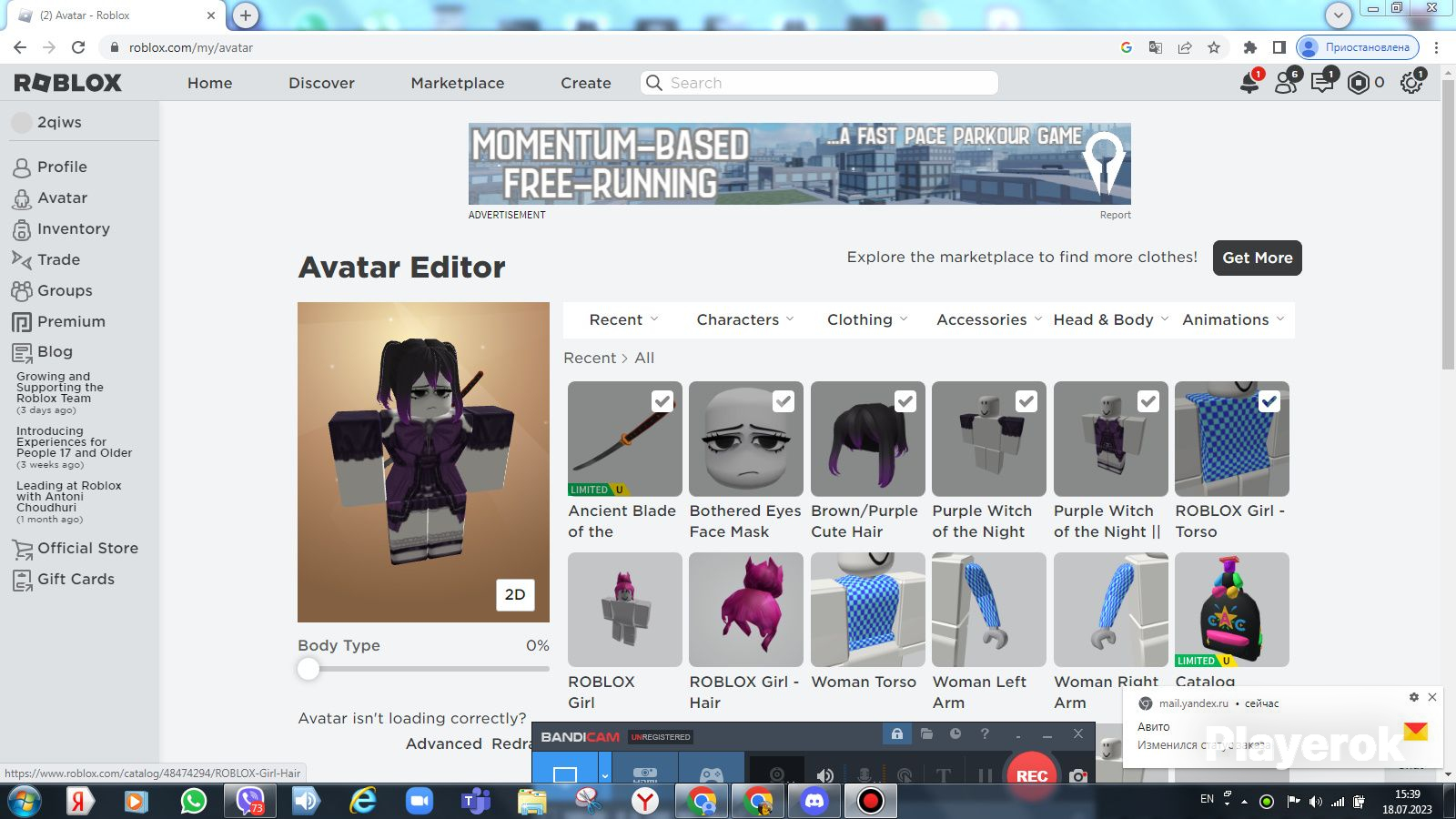Viewport: 1456px width, 819px height.
Task: Open Official Store in the sidebar
Action: (x=87, y=548)
